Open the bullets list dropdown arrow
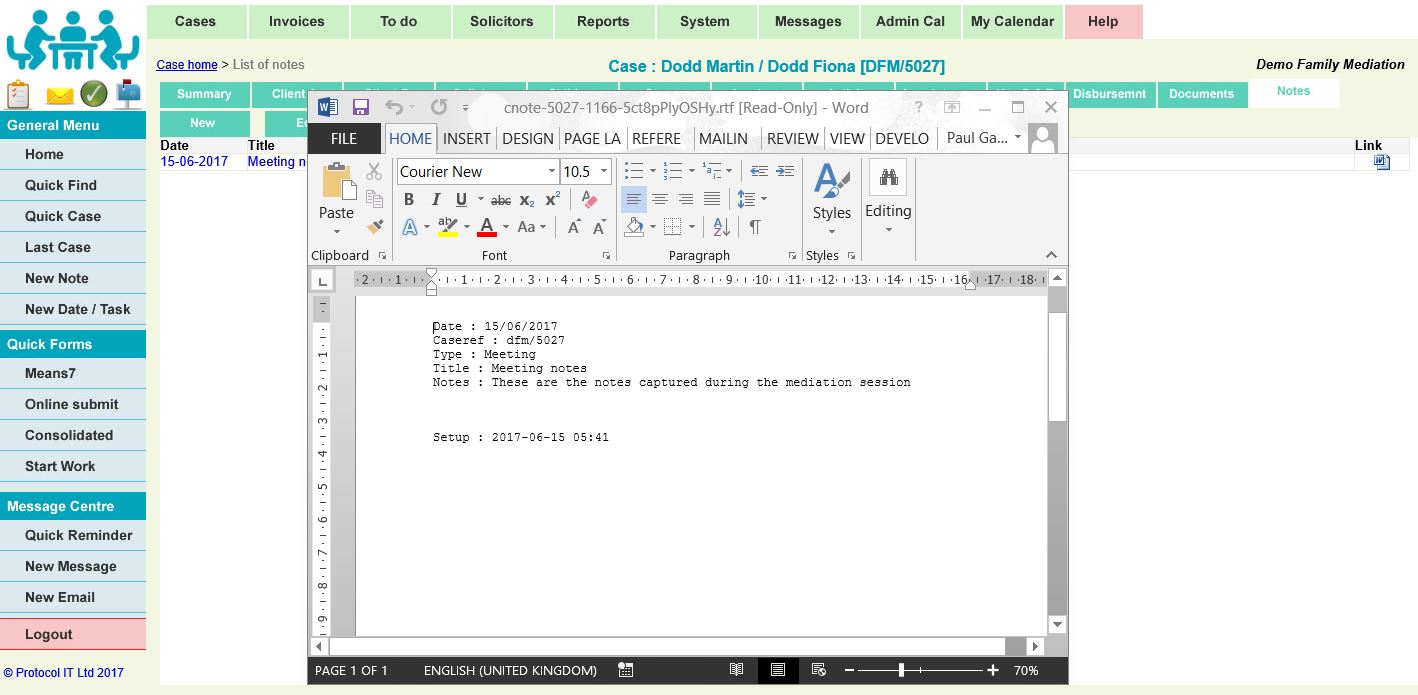Viewport: 1418px width, 695px height. (x=653, y=171)
